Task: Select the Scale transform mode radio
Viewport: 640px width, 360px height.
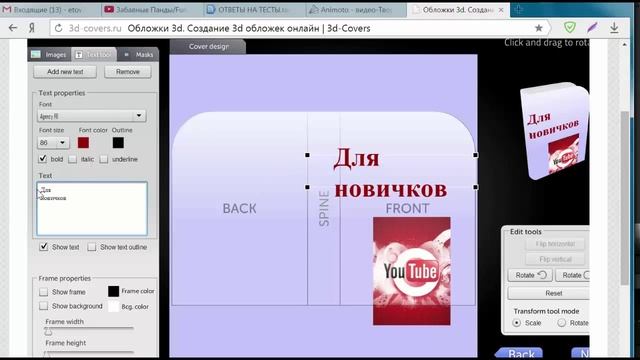Action: coord(517,323)
